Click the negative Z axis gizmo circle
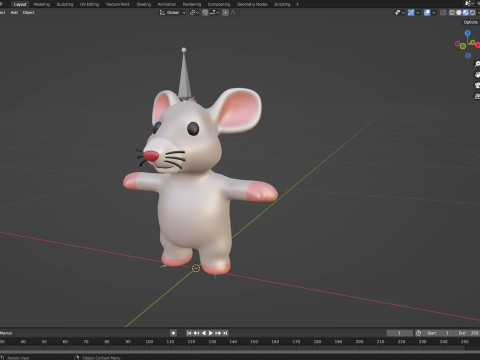This screenshot has height=360, width=480. coord(468,56)
